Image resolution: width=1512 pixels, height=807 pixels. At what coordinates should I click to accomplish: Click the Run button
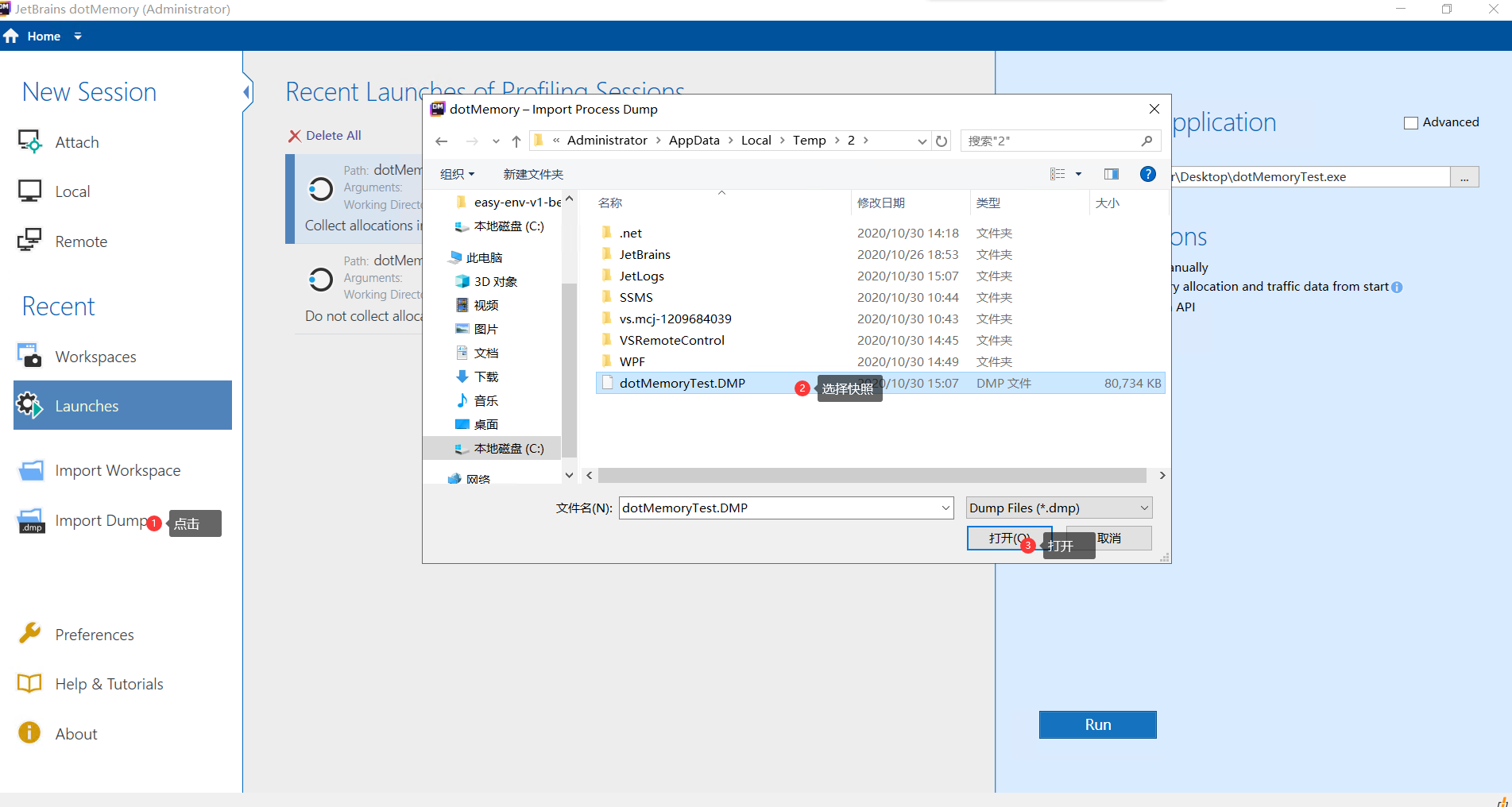coord(1098,724)
